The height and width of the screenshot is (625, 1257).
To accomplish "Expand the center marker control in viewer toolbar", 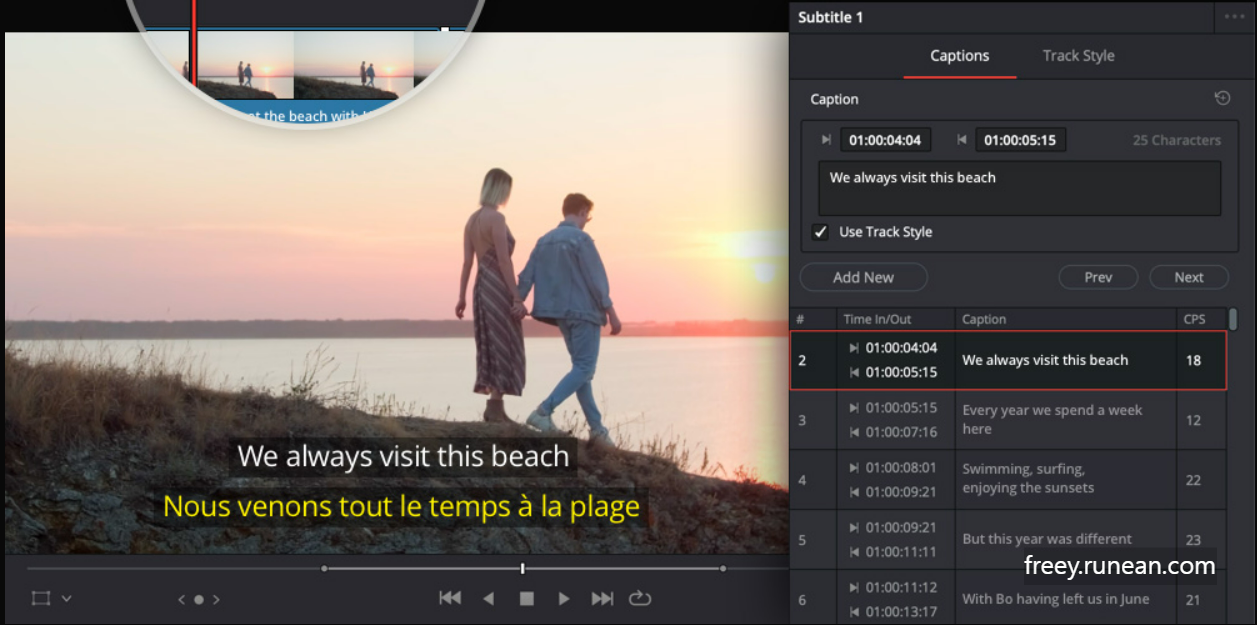I will pos(197,598).
